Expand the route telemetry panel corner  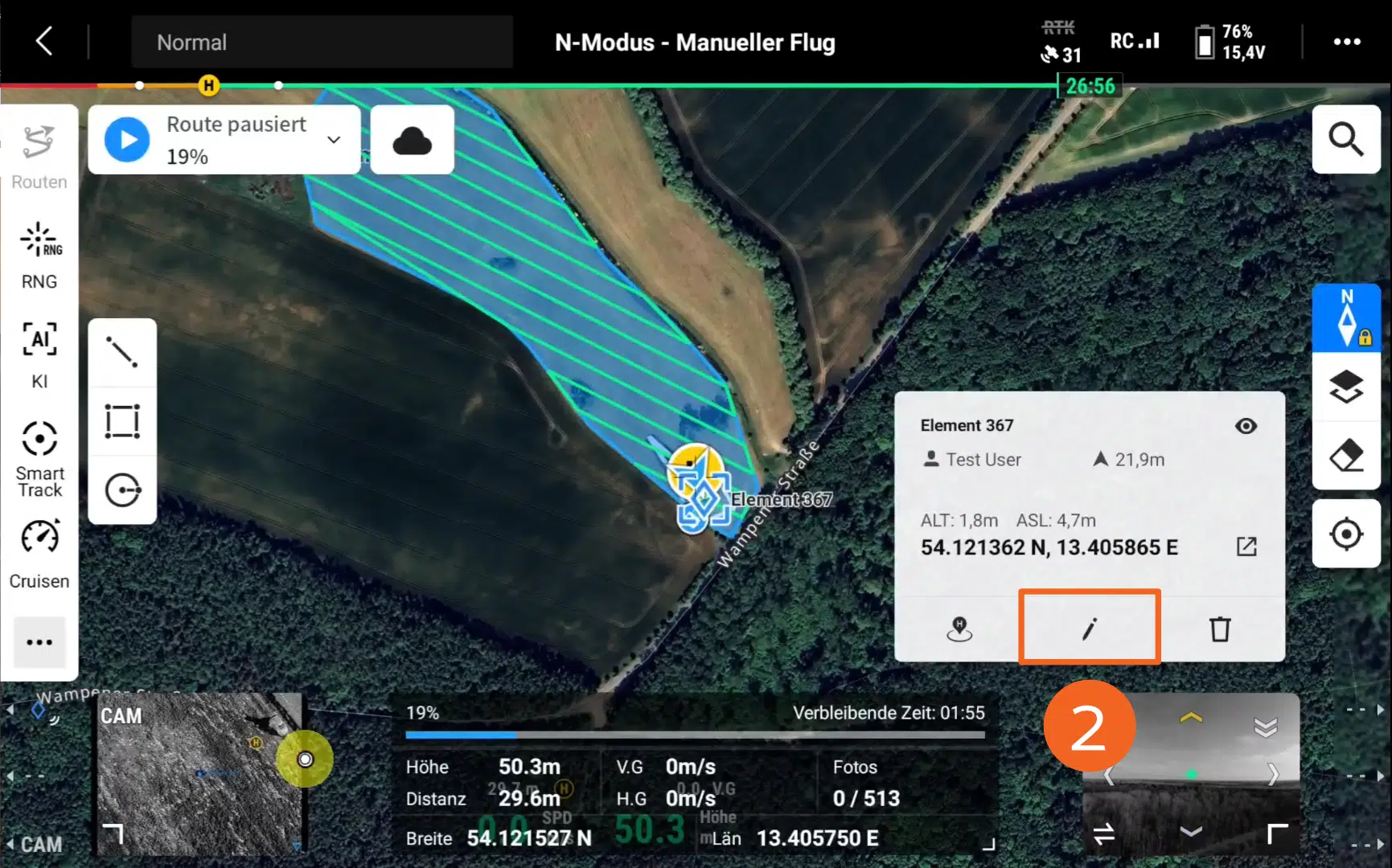click(x=988, y=843)
